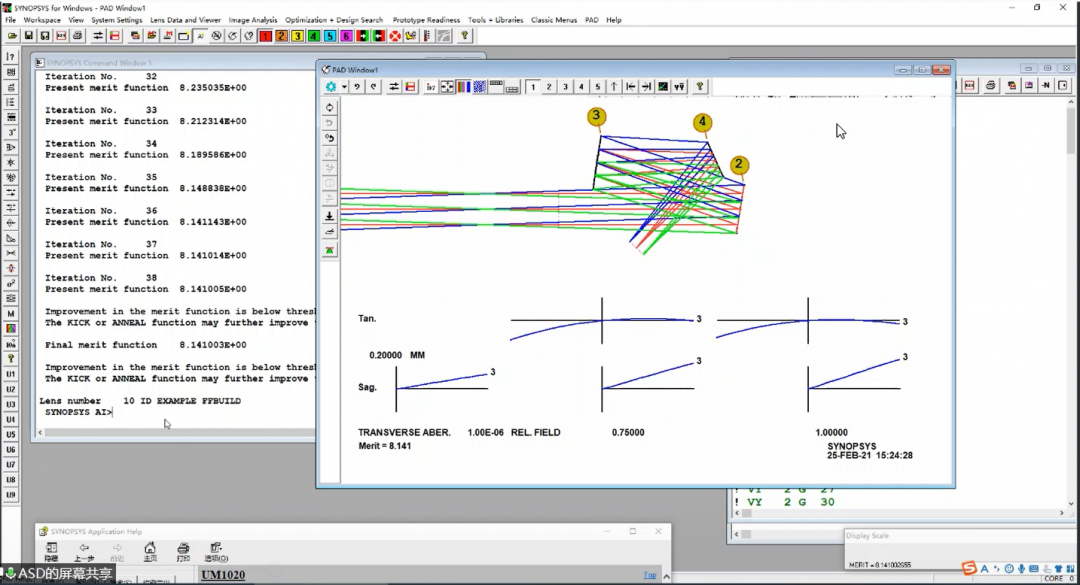Click the download arrow icon in PAD side toolbar
Image resolution: width=1080 pixels, height=585 pixels.
coord(329,216)
